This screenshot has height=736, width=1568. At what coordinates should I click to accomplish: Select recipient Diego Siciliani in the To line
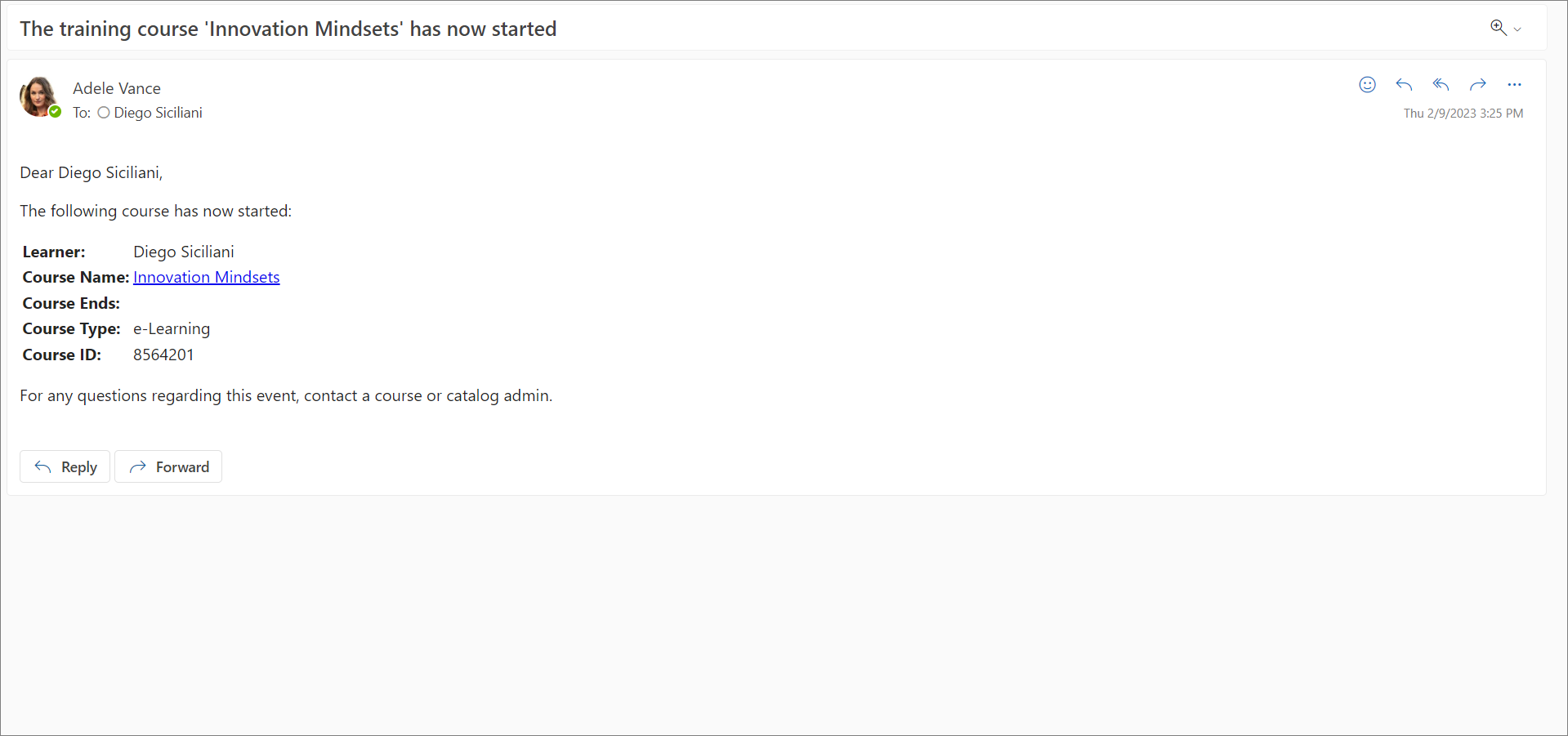pos(158,113)
